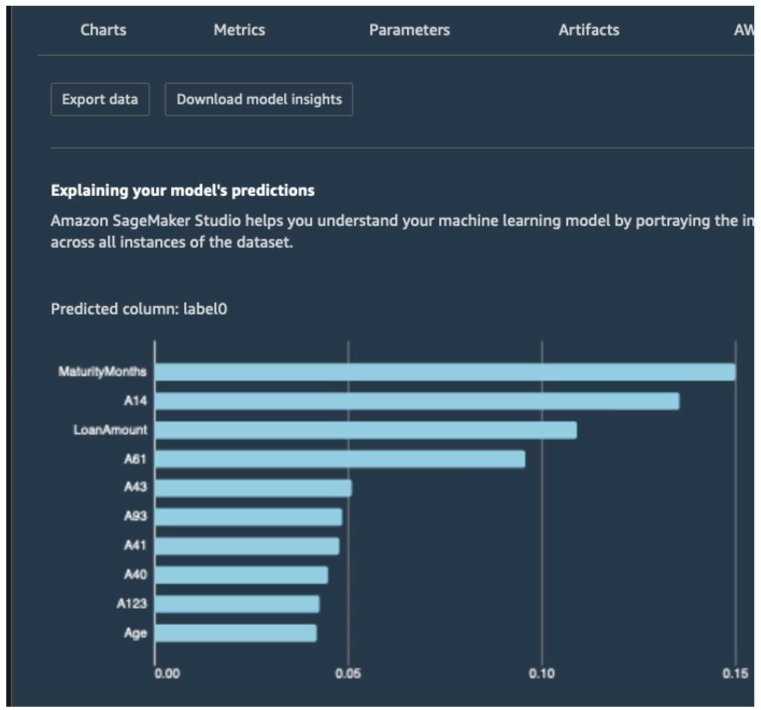761x710 pixels.
Task: Click the A93 feature bar
Action: (x=248, y=517)
